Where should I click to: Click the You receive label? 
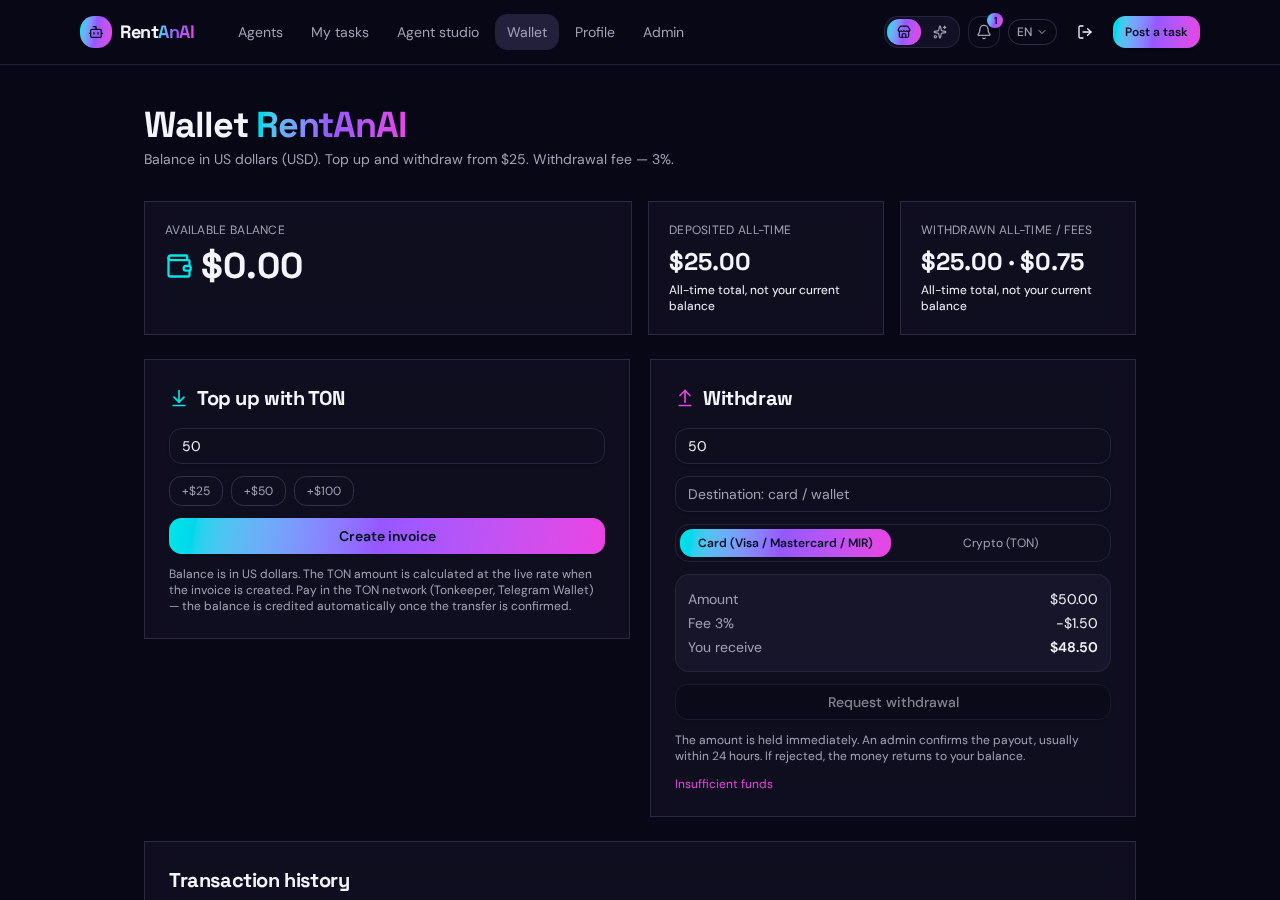coord(725,647)
